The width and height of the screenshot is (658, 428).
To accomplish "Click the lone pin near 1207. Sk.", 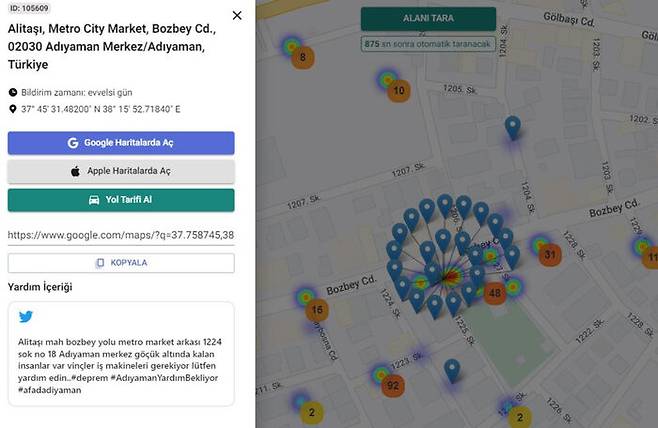I will (x=513, y=127).
